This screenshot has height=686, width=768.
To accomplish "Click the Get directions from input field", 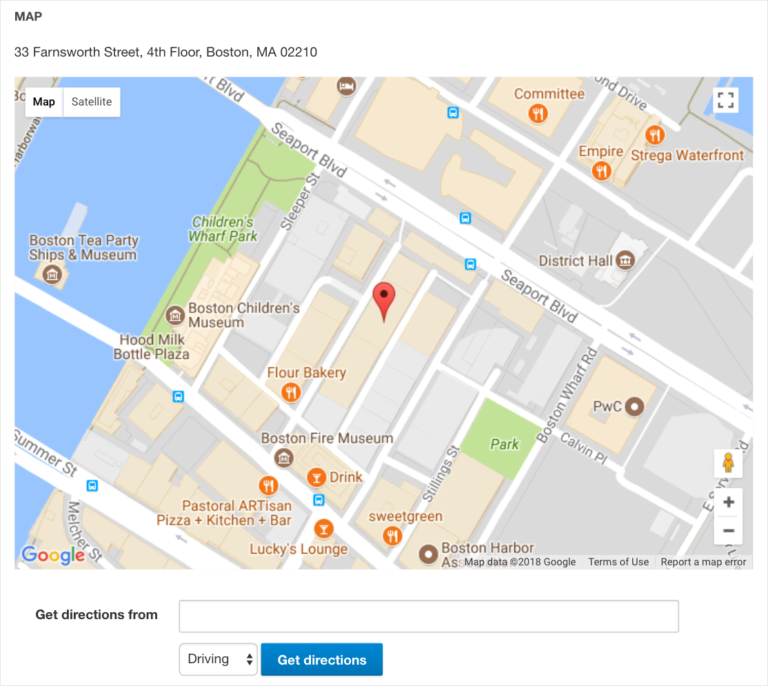I will 428,616.
